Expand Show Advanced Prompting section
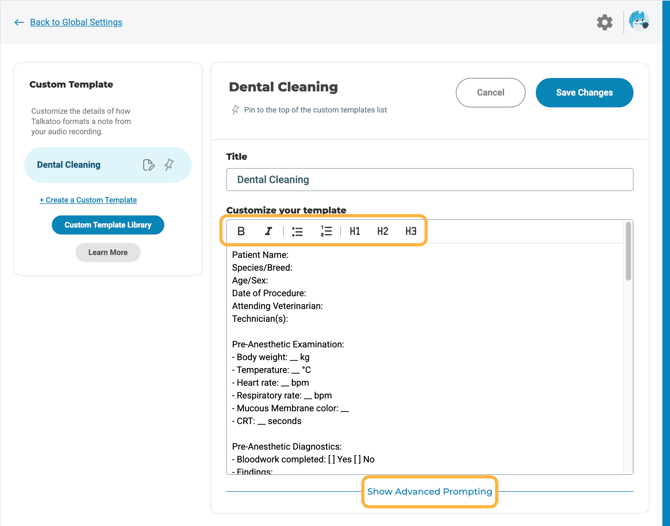This screenshot has height=526, width=670. pyautogui.click(x=429, y=492)
